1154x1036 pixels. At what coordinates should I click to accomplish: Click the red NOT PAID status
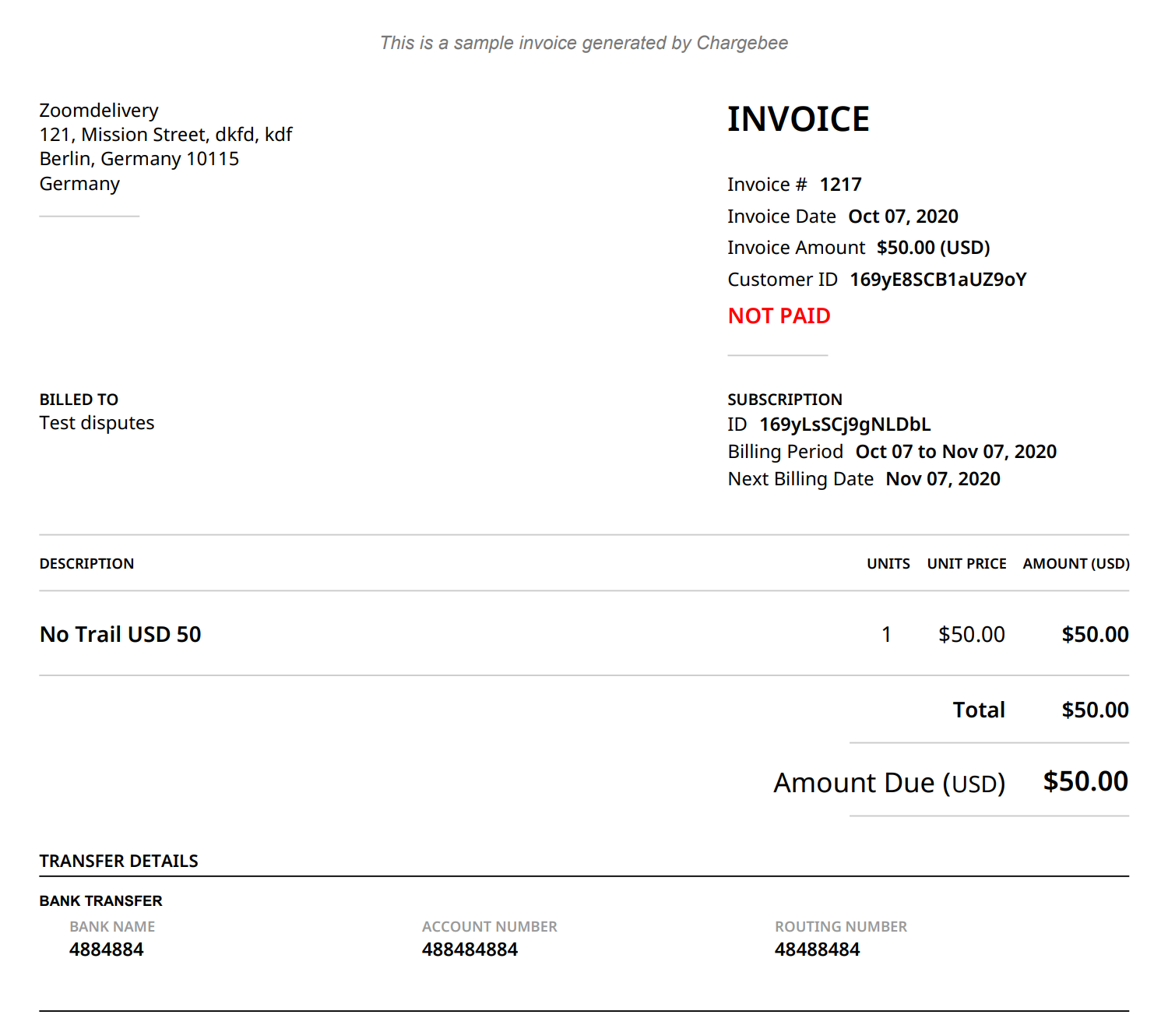click(779, 316)
